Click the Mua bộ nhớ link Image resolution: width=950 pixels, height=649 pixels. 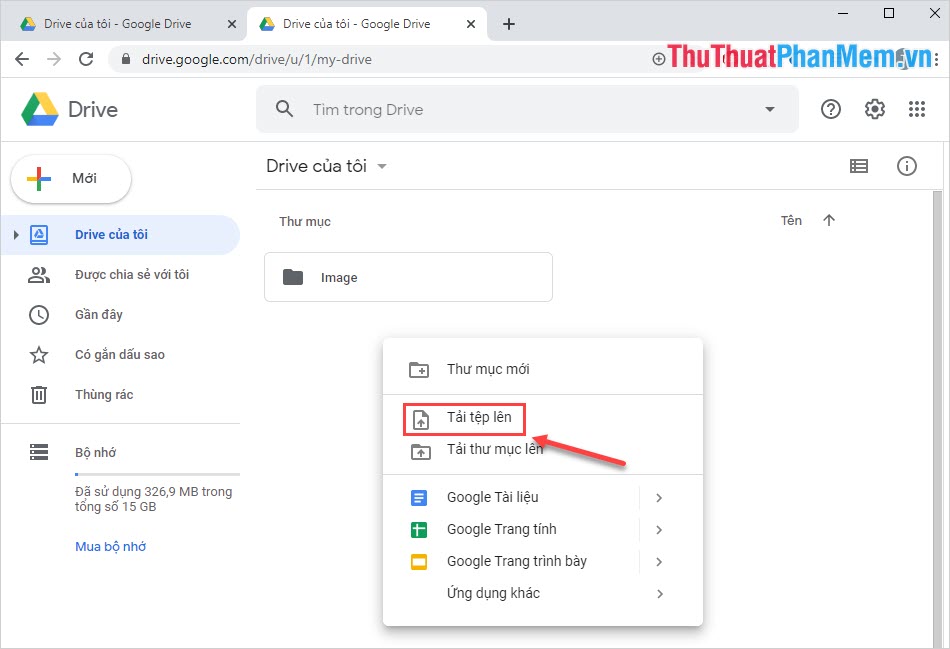(110, 547)
